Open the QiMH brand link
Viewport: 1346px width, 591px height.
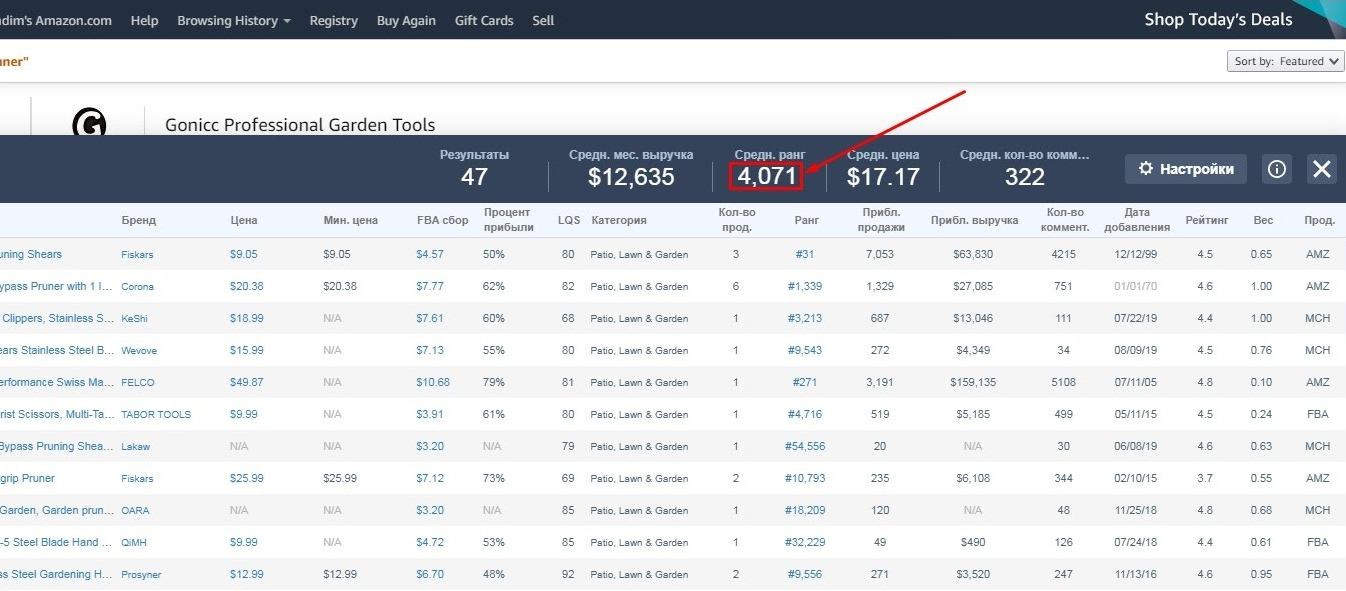tap(135, 543)
